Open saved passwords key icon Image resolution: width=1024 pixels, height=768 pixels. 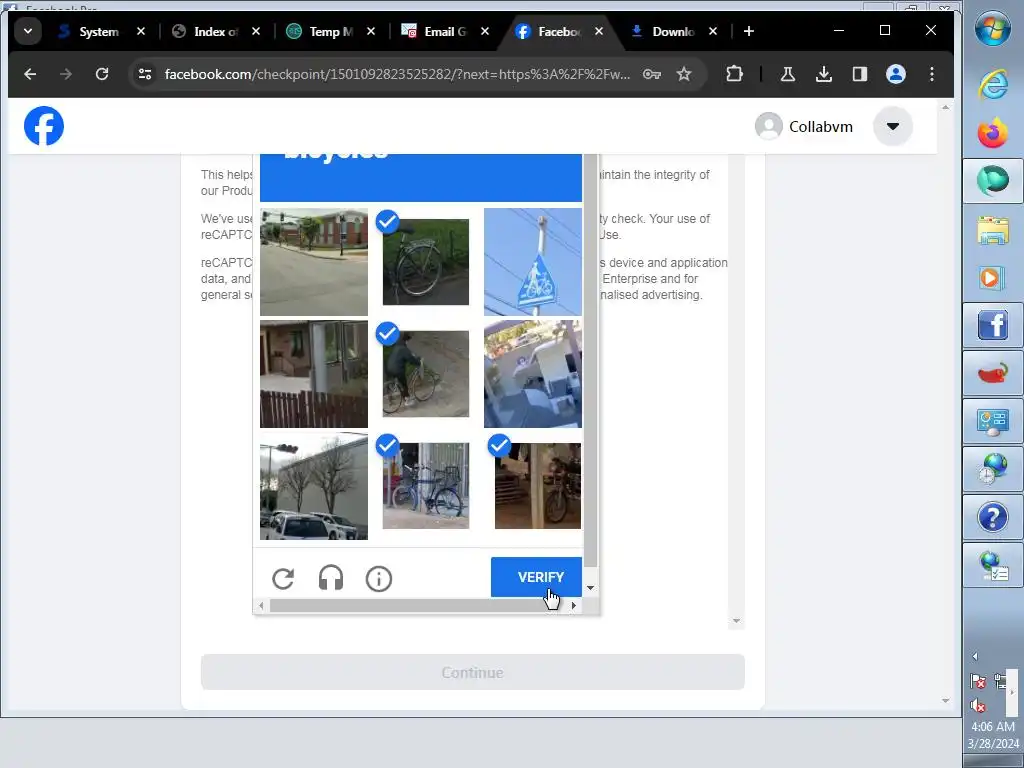652,74
